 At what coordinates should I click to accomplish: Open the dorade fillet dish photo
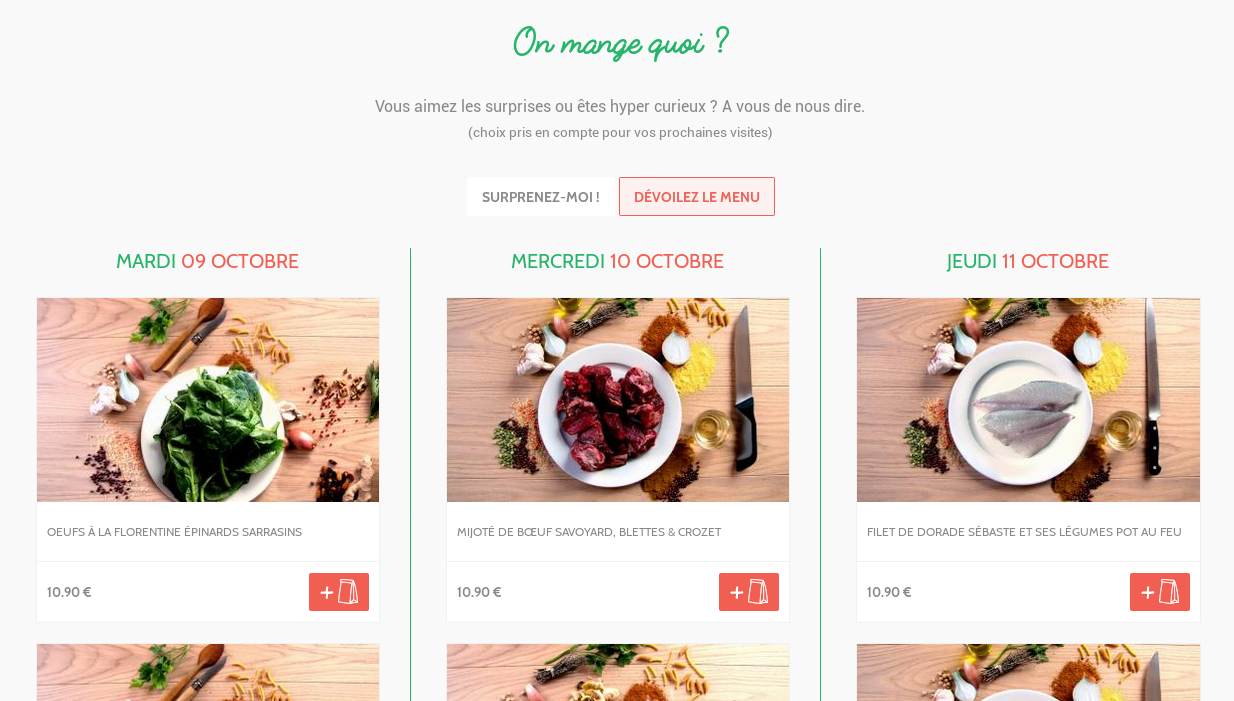[1028, 400]
